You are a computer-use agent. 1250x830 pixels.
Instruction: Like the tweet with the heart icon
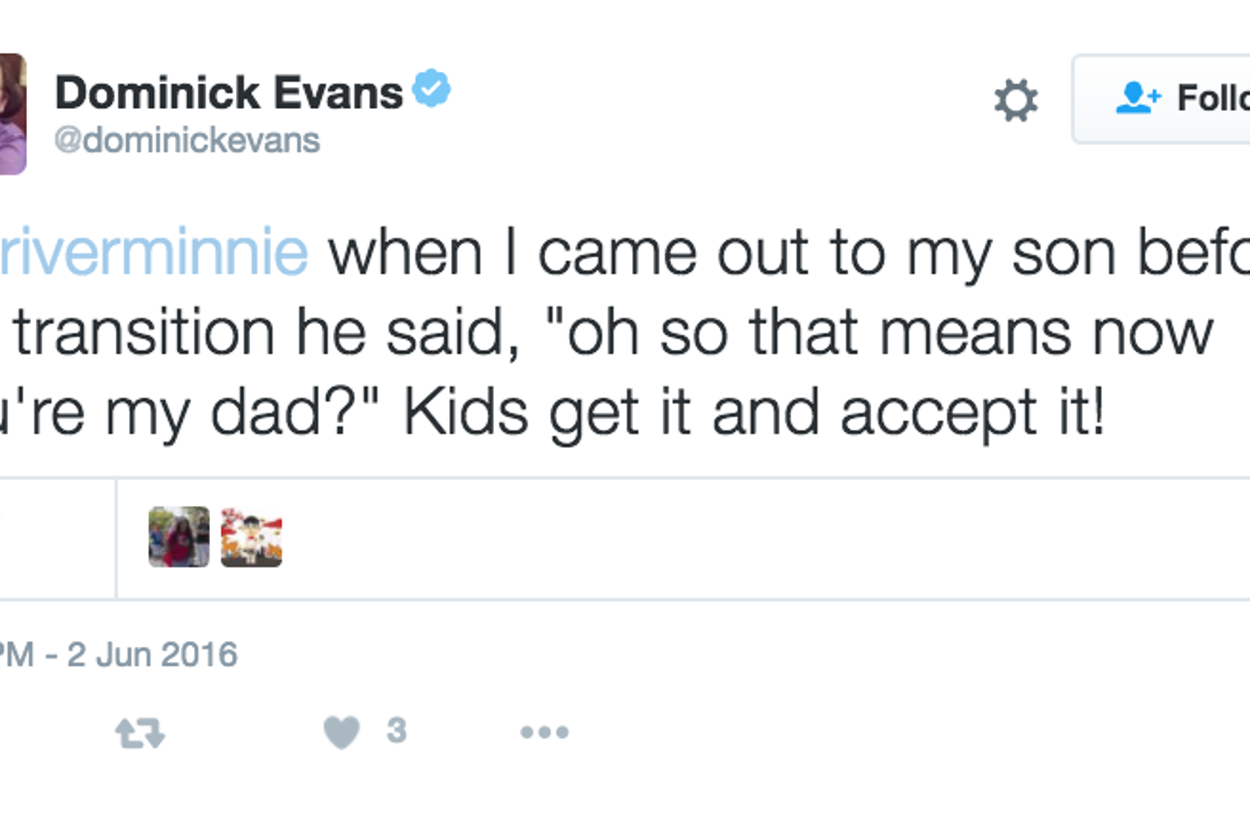[x=341, y=734]
